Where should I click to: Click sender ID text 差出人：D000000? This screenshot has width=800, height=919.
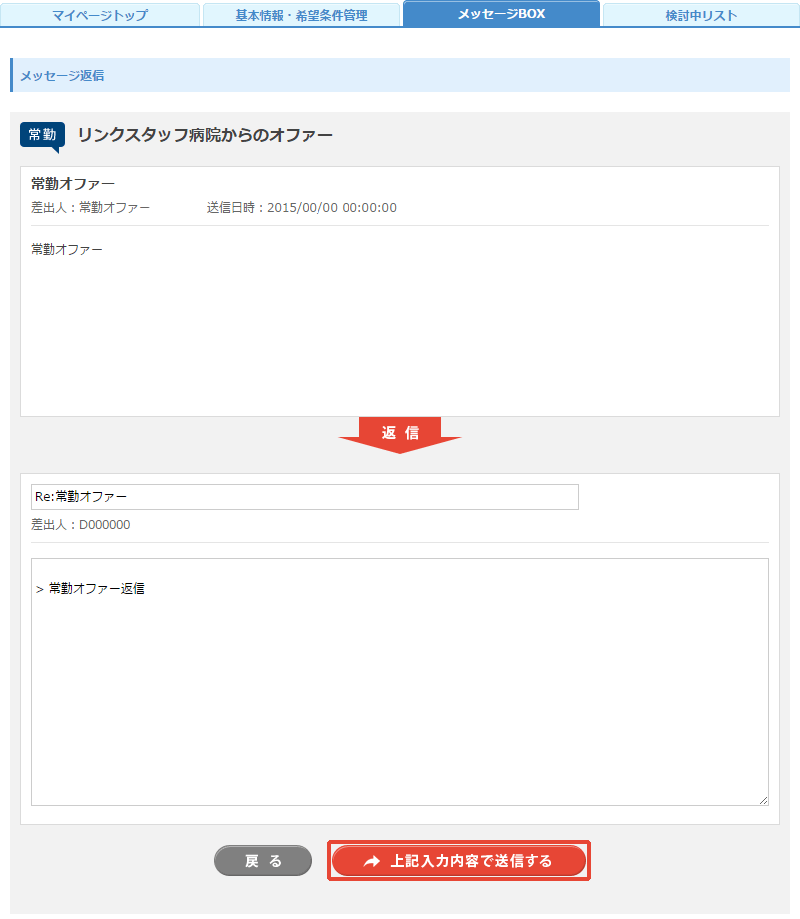80,525
